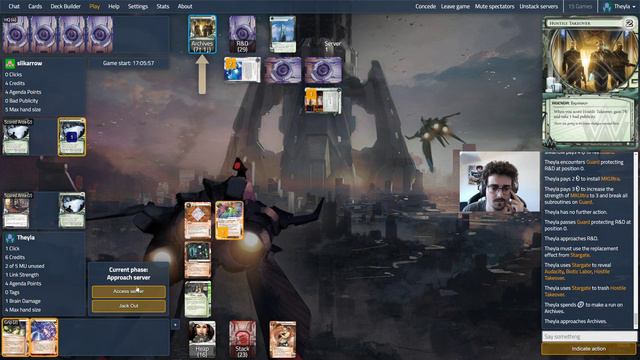Image resolution: width=640 pixels, height=360 pixels.
Task: Click Theyla's '6 Credits' stat
Action: coord(15,257)
